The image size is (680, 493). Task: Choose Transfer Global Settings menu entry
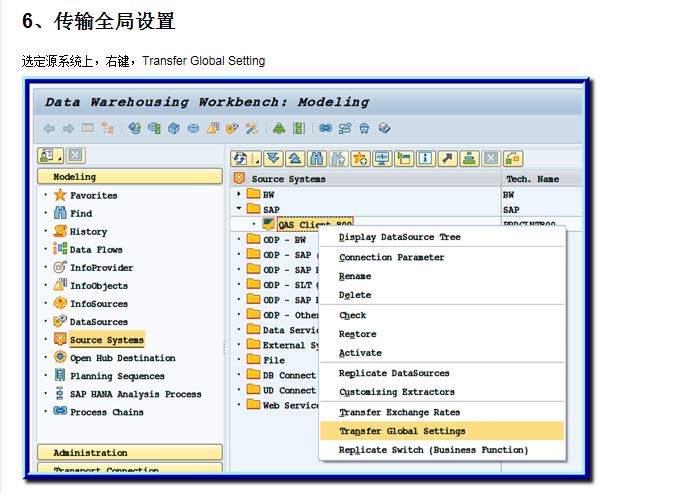(442, 431)
